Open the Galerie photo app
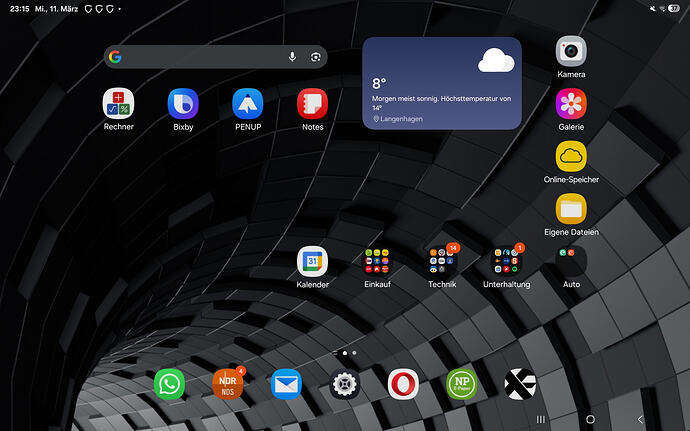Image resolution: width=690 pixels, height=431 pixels. pos(571,103)
